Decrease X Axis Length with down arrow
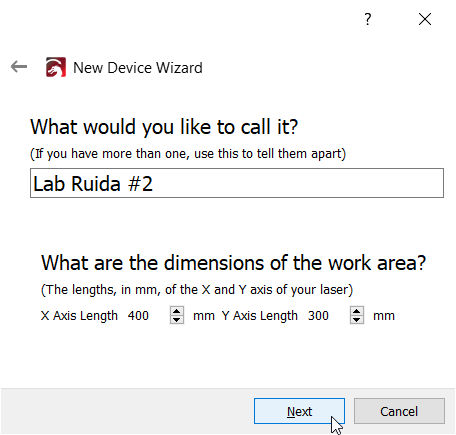This screenshot has width=456, height=435. click(177, 319)
